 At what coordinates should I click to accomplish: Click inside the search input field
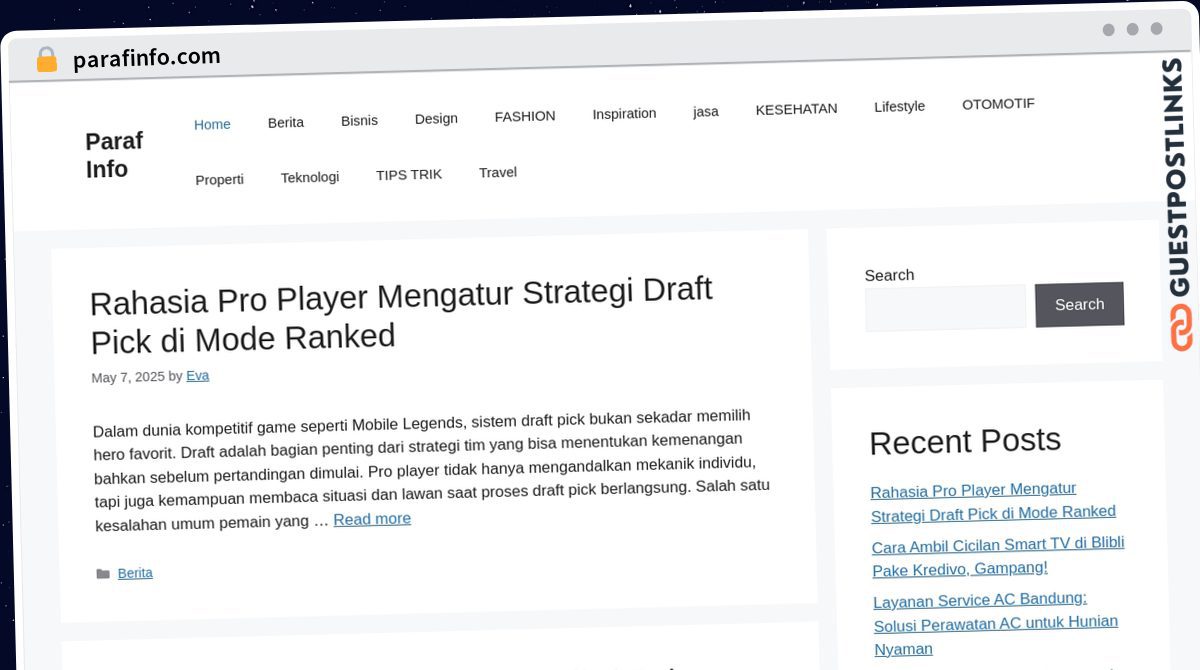(x=944, y=307)
